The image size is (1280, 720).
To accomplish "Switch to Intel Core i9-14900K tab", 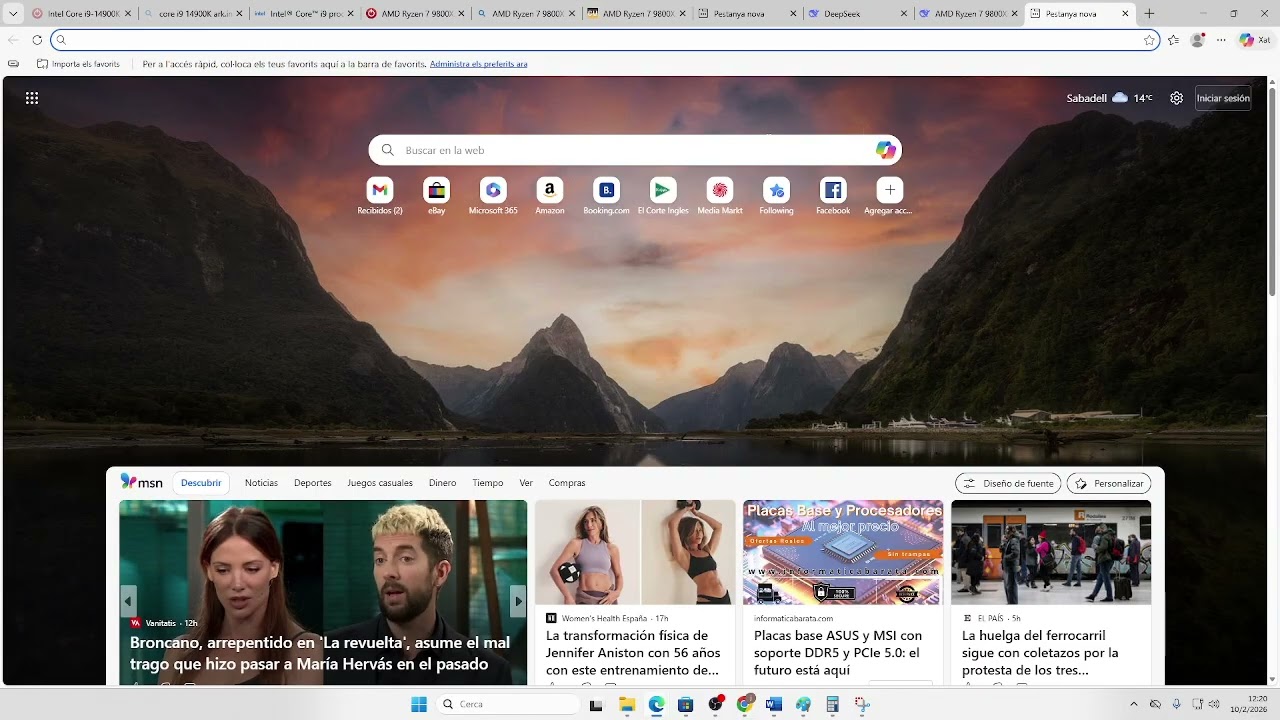I will tap(80, 14).
